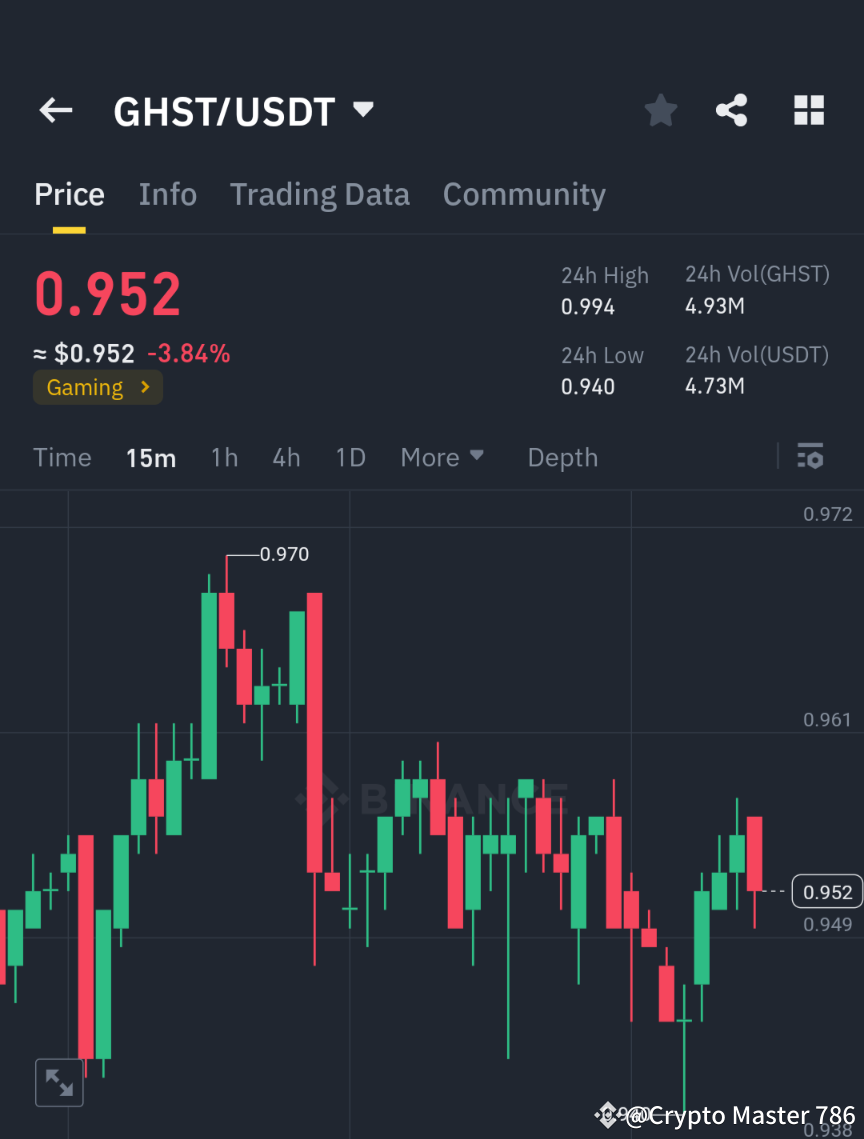Open Time interval options
864x1139 pixels.
point(62,457)
